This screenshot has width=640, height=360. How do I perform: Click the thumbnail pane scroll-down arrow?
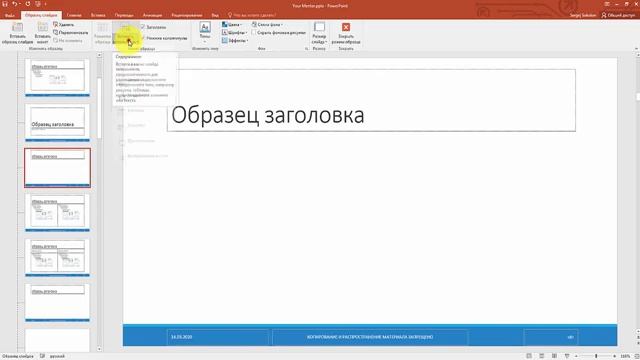tap(99, 349)
